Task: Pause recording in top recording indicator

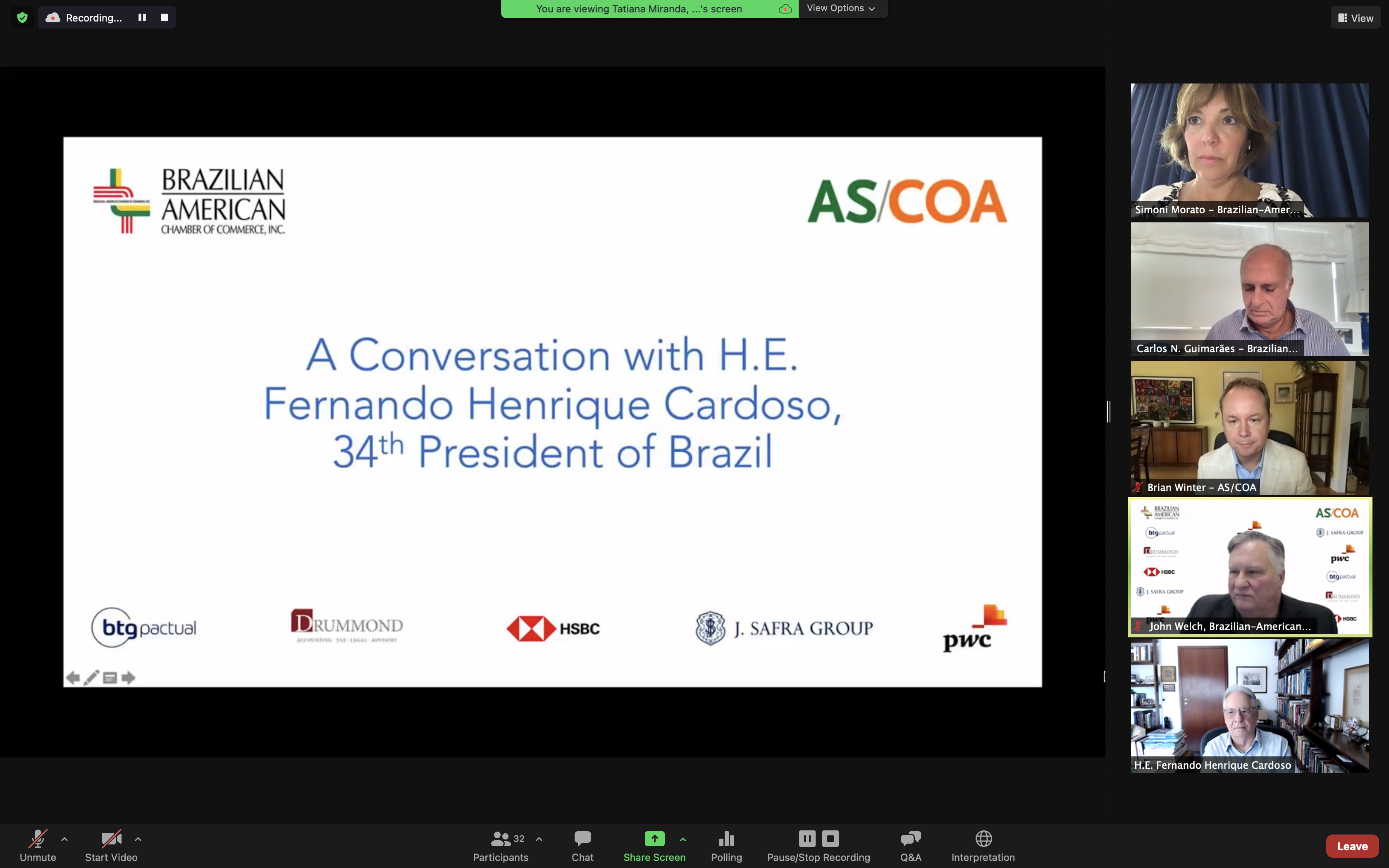Action: pyautogui.click(x=142, y=17)
